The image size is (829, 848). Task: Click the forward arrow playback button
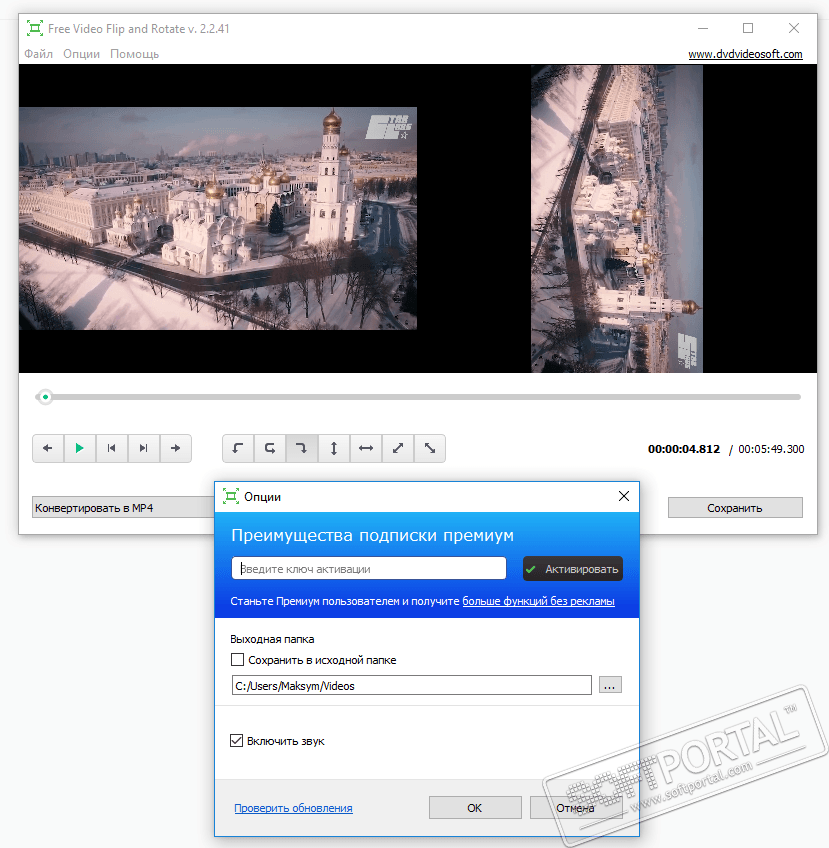(x=175, y=448)
